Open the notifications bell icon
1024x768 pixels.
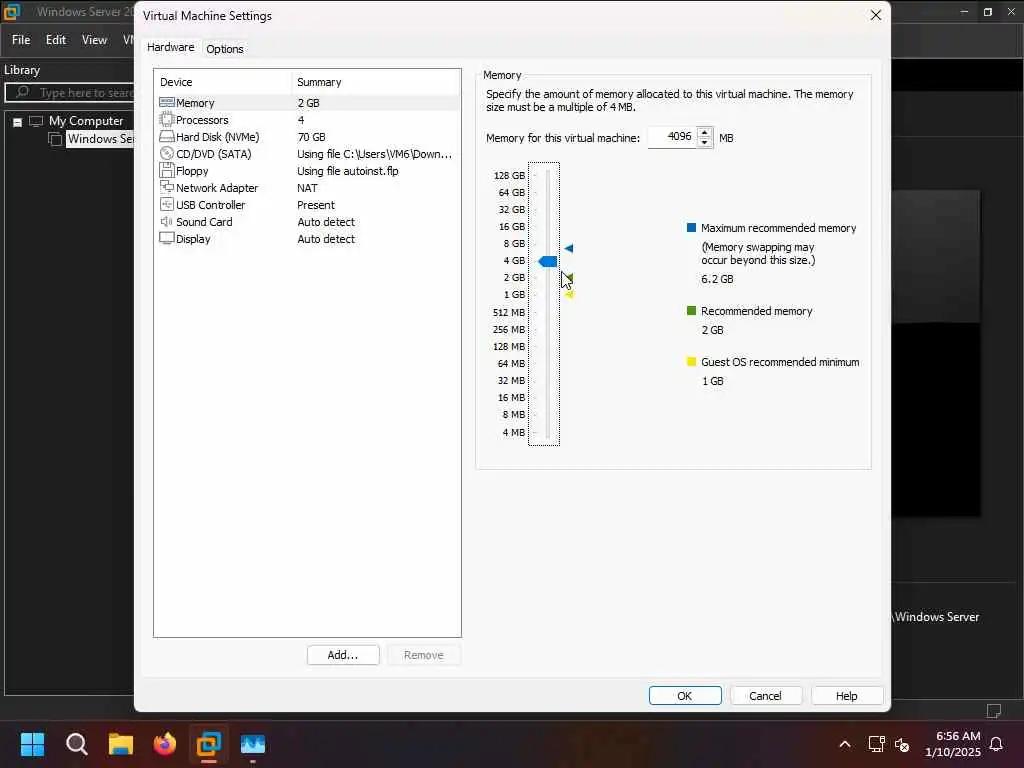click(997, 744)
